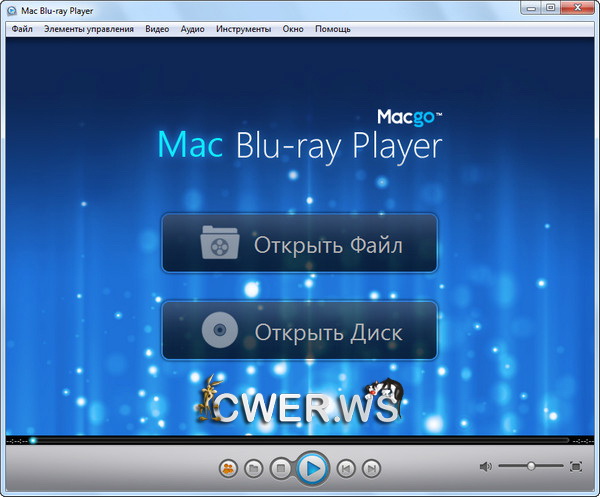Screen dimensions: 600x497
Task: Open the folder icon in control bar
Action: point(255,467)
